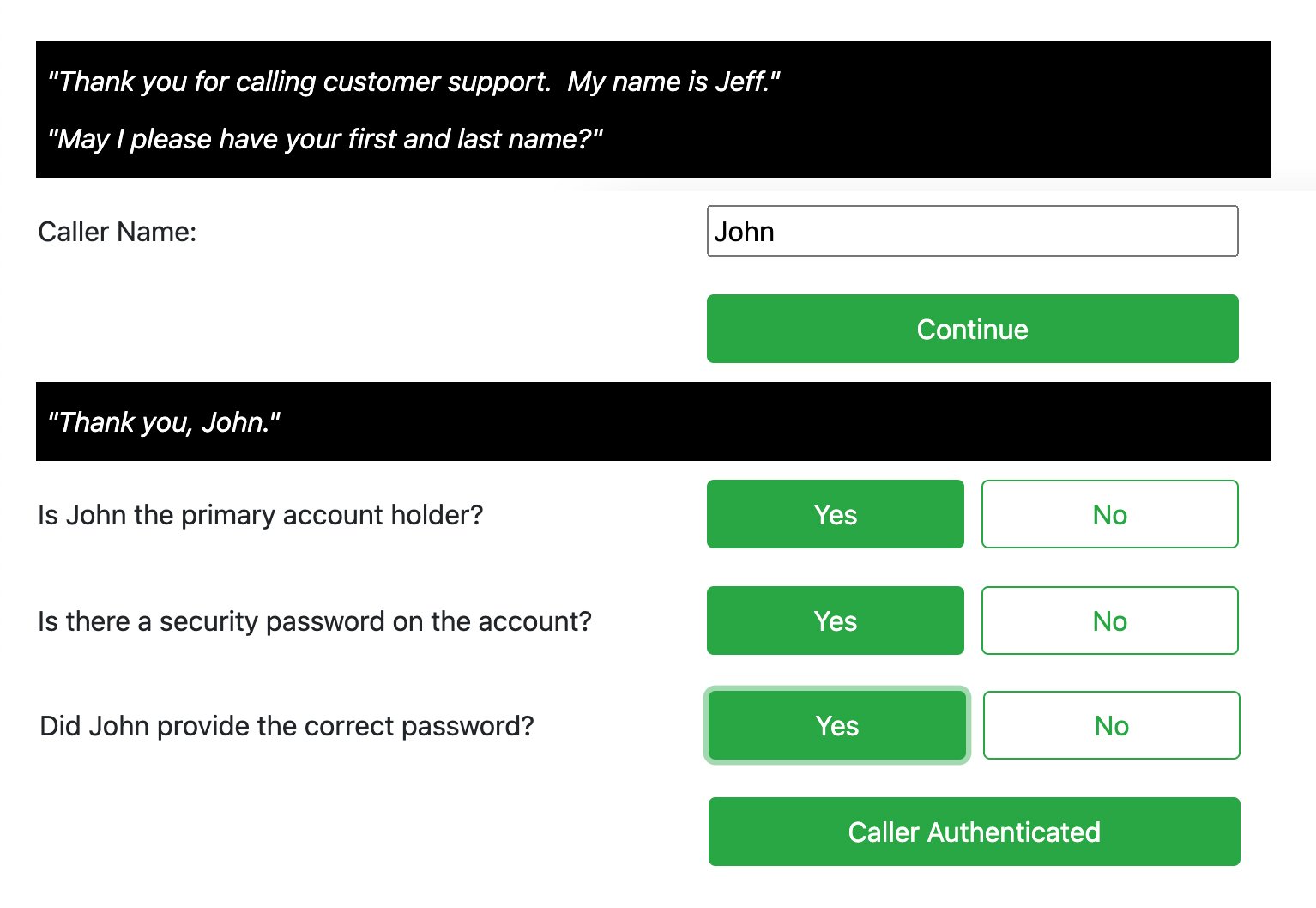Image resolution: width=1316 pixels, height=908 pixels.
Task: Select No for security password on account
Action: click(x=1109, y=620)
